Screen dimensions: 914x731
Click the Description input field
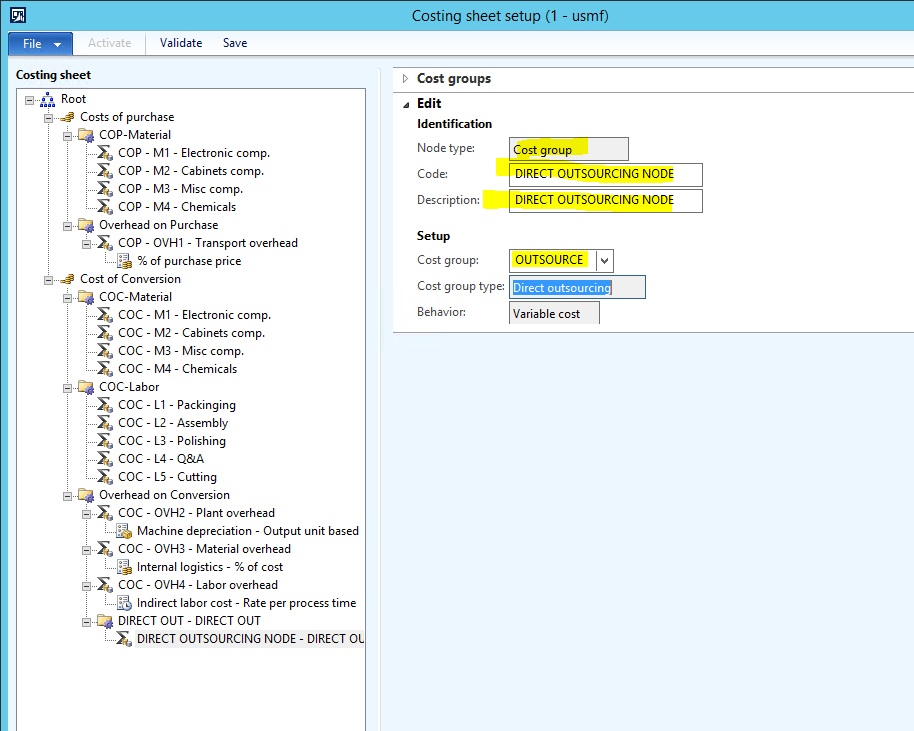(605, 200)
